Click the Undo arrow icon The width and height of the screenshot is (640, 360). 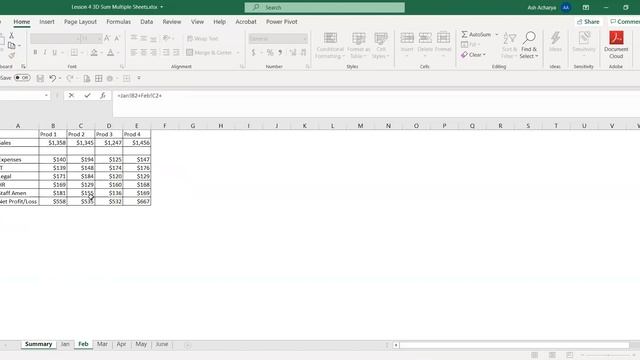(x=52, y=78)
